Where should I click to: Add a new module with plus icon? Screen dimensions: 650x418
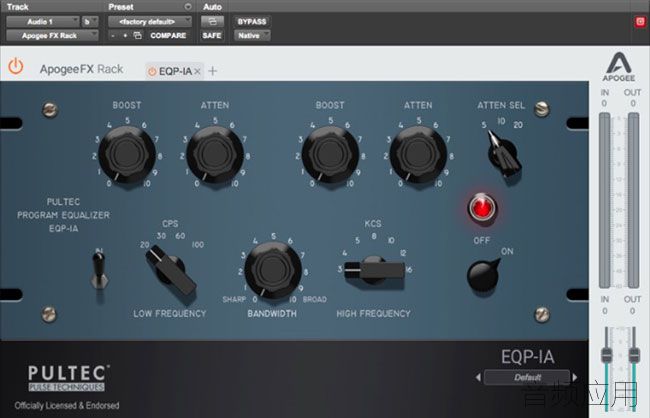coord(213,71)
